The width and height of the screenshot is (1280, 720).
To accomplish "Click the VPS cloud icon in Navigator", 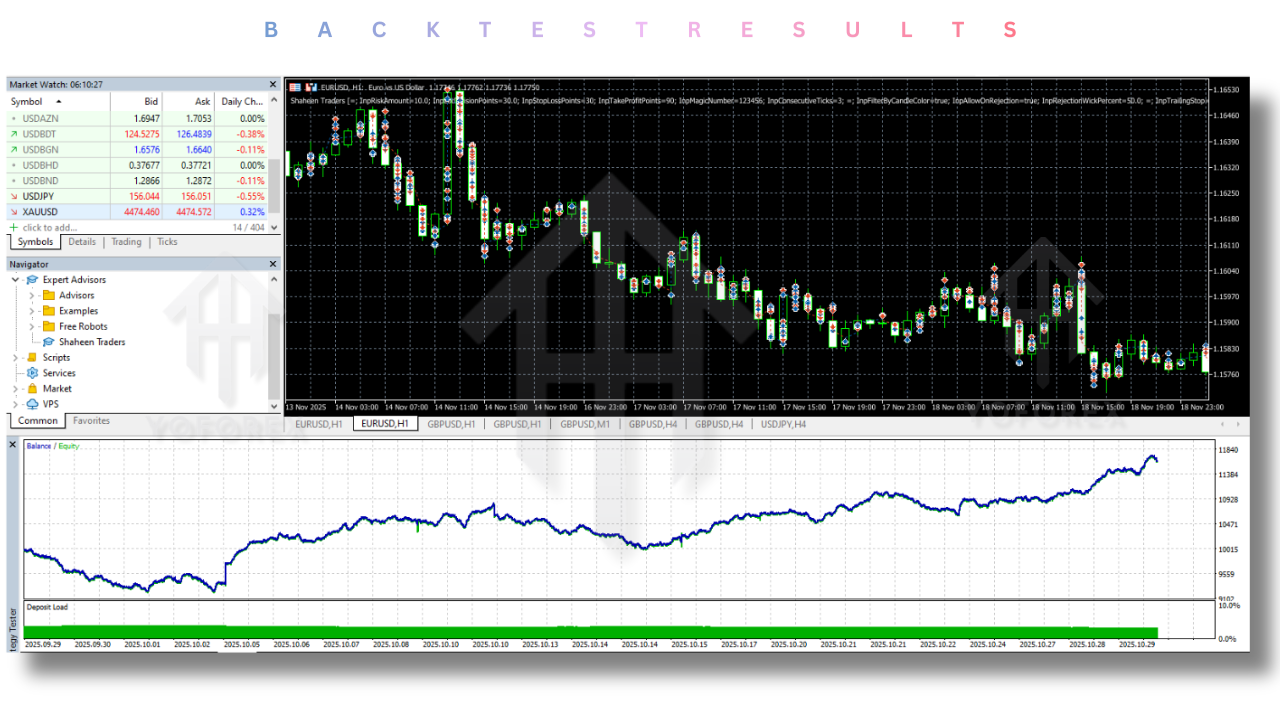I will pos(32,404).
